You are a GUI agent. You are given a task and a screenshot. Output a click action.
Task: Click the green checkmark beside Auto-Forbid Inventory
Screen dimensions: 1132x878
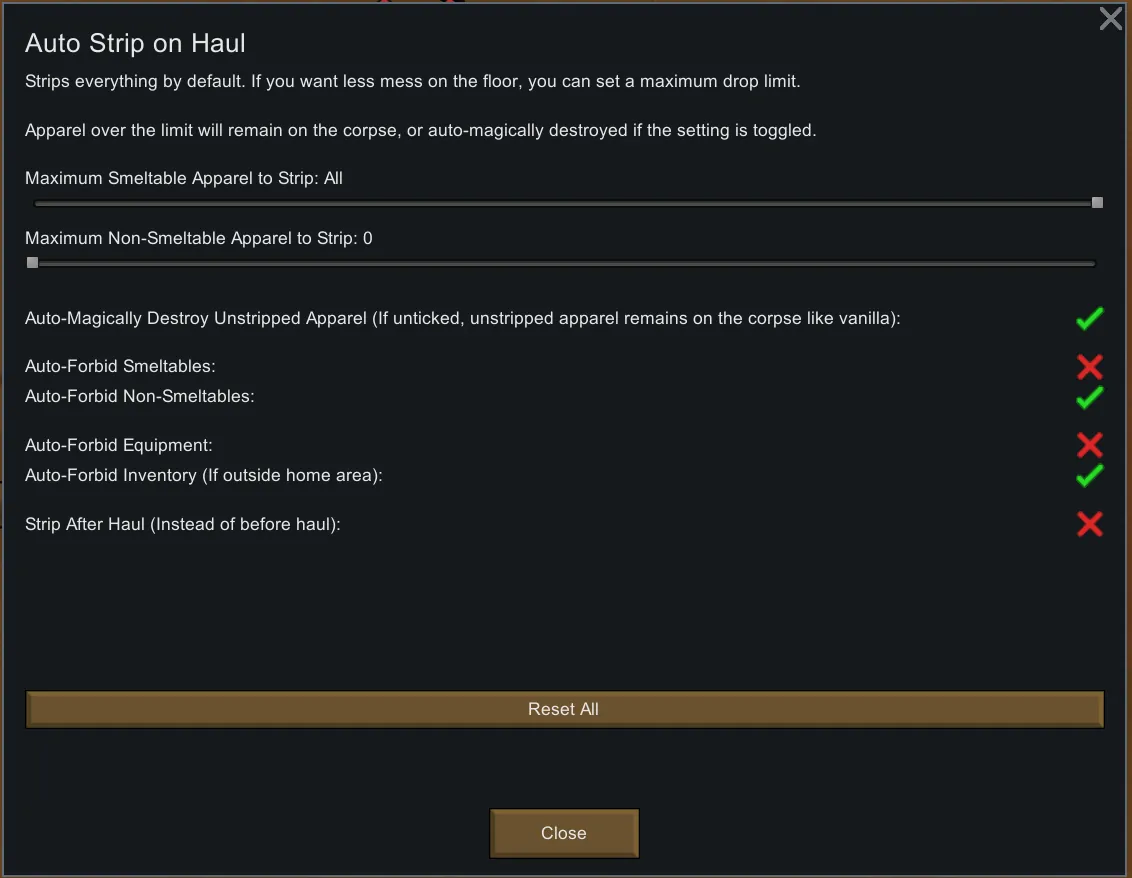pyautogui.click(x=1089, y=475)
